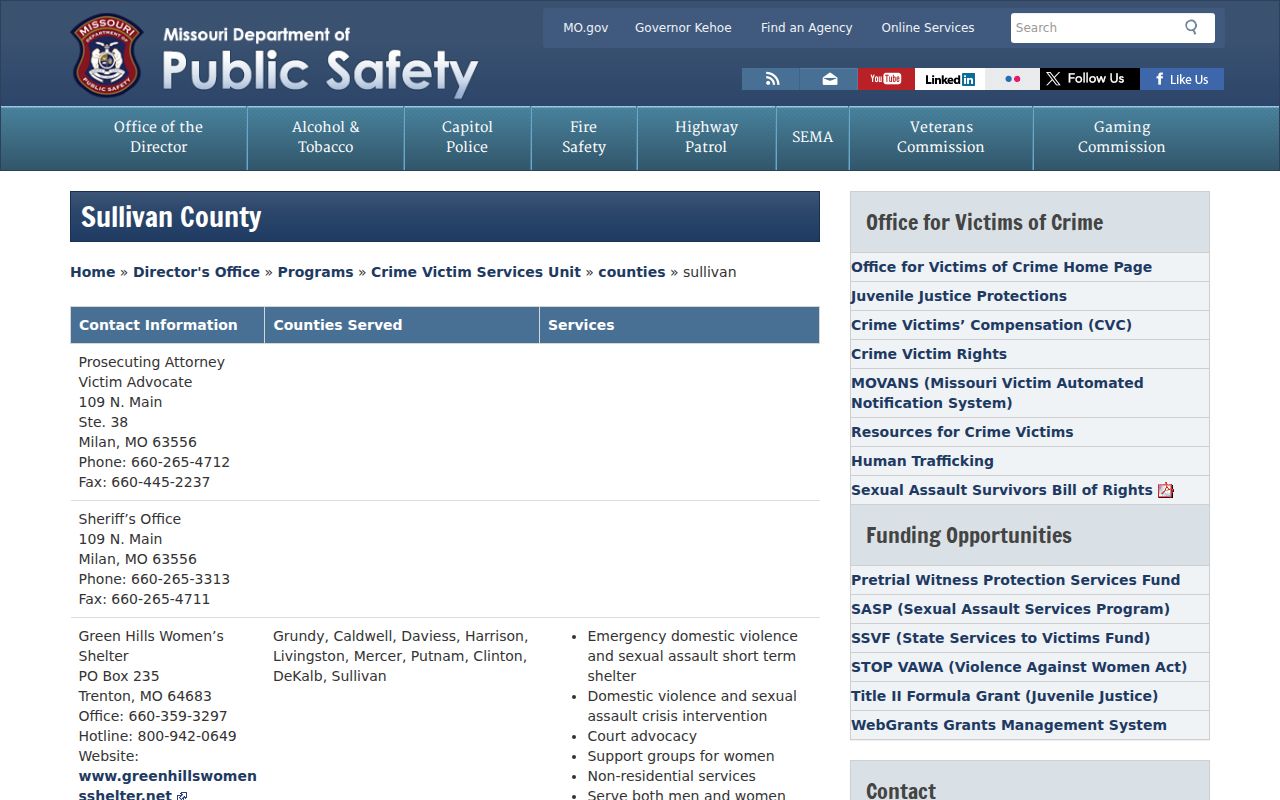Go to Online Services
The image size is (1280, 800).
coord(928,28)
